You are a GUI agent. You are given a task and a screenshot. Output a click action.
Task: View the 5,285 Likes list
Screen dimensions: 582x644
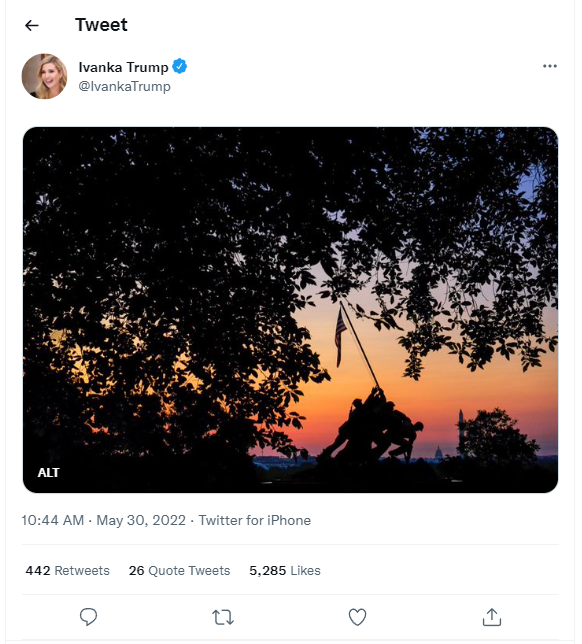[x=285, y=570]
